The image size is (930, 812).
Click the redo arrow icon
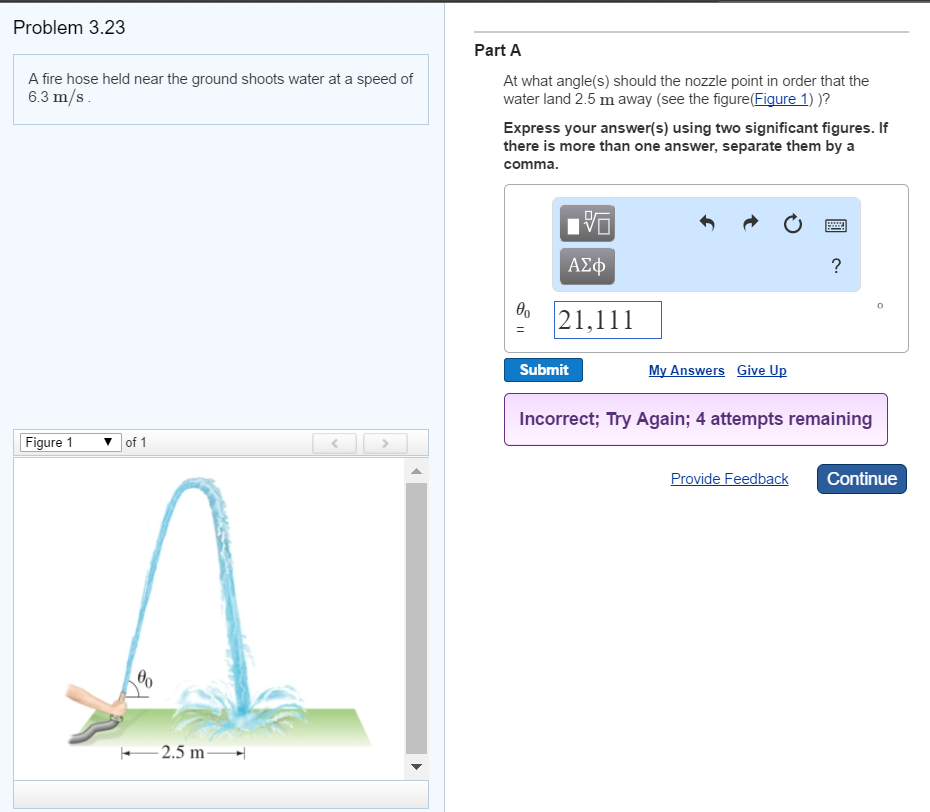click(x=750, y=225)
